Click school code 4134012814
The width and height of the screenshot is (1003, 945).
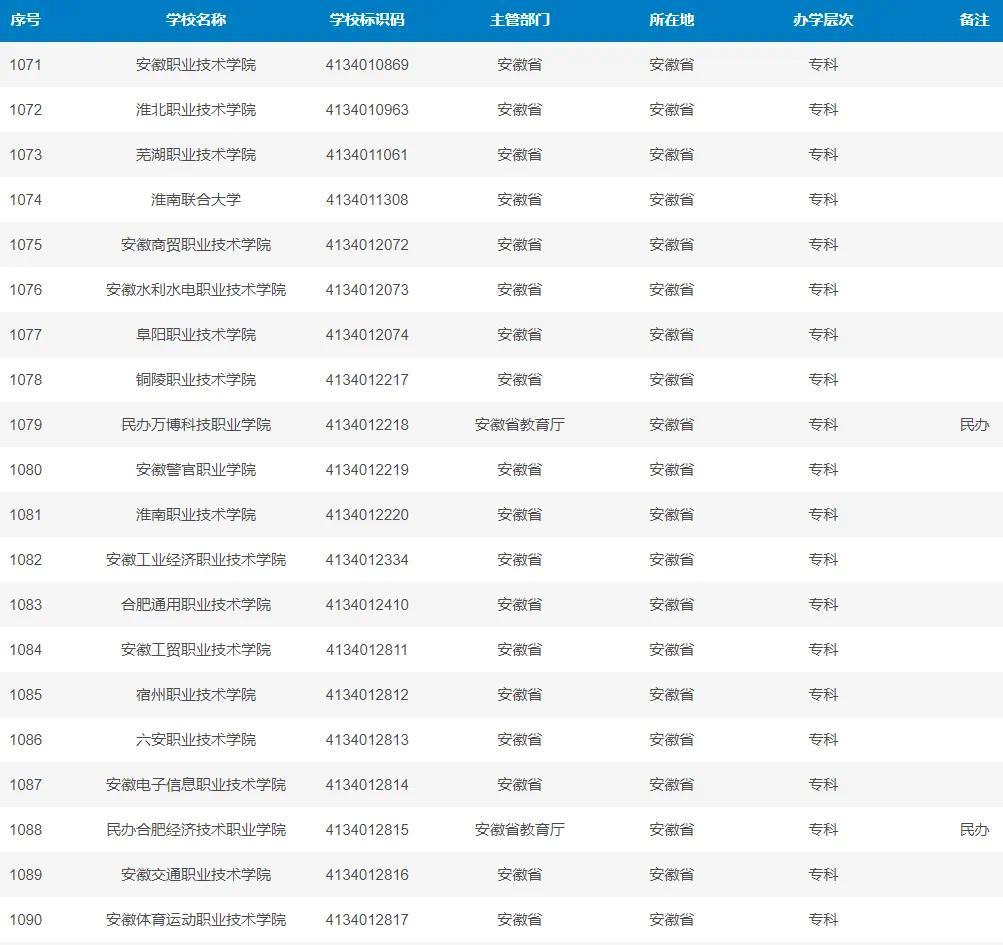coord(367,784)
